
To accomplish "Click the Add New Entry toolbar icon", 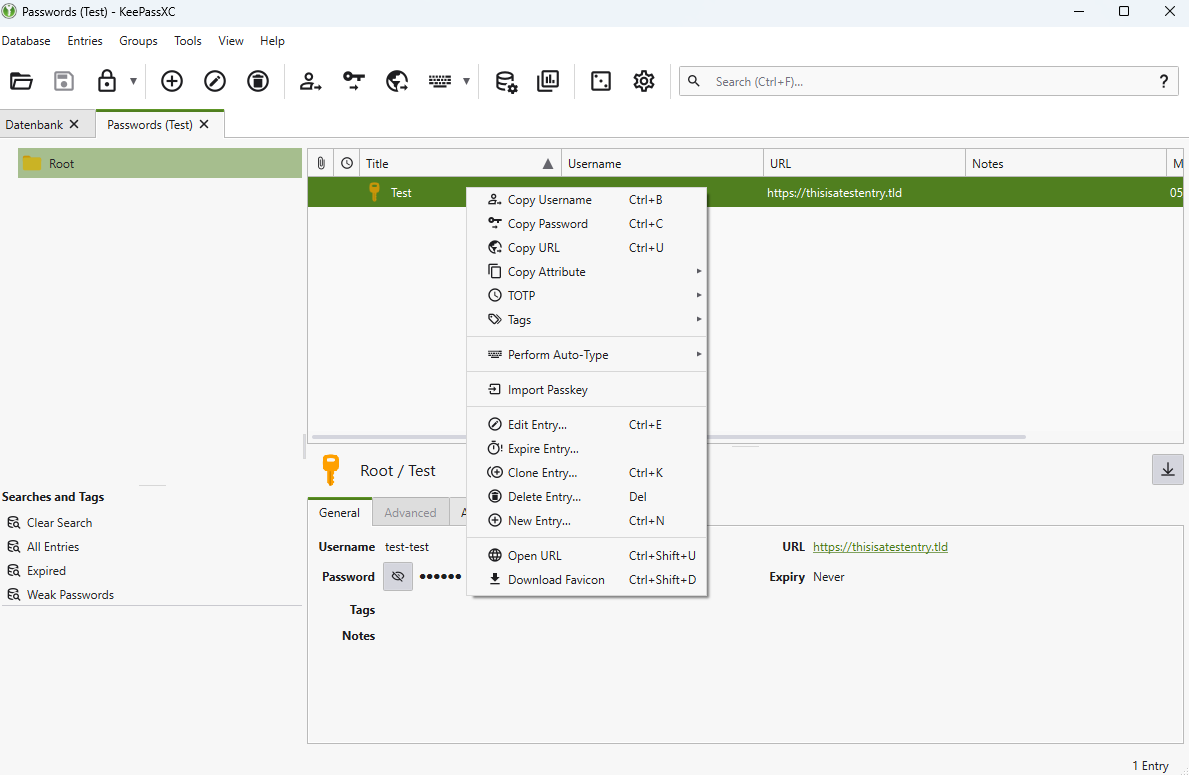I will (x=172, y=82).
